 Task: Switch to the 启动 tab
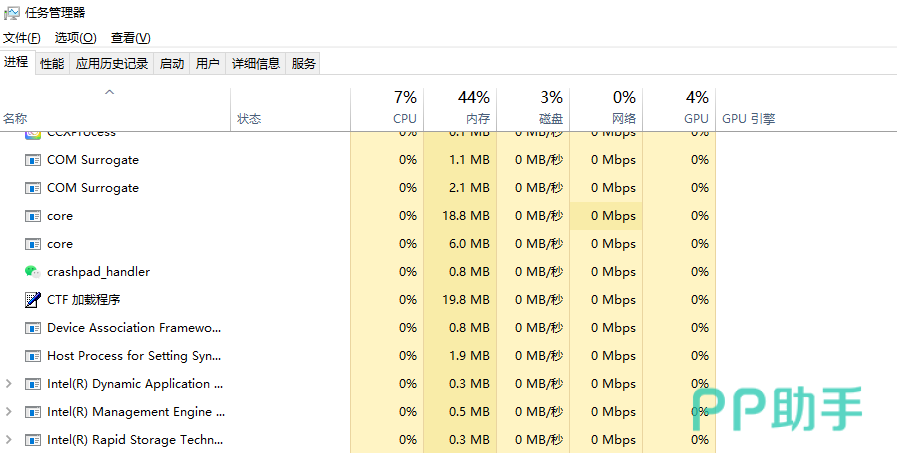172,63
